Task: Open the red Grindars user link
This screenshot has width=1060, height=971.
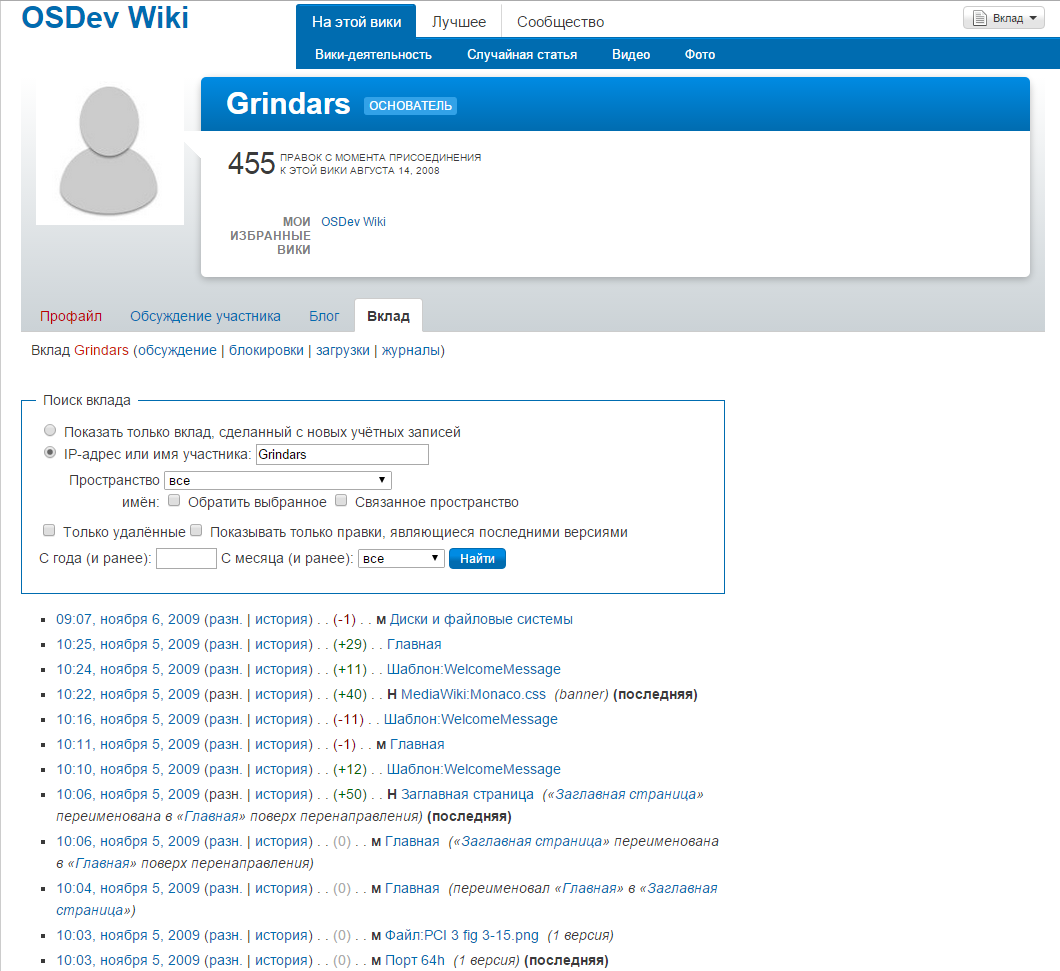Action: 101,350
